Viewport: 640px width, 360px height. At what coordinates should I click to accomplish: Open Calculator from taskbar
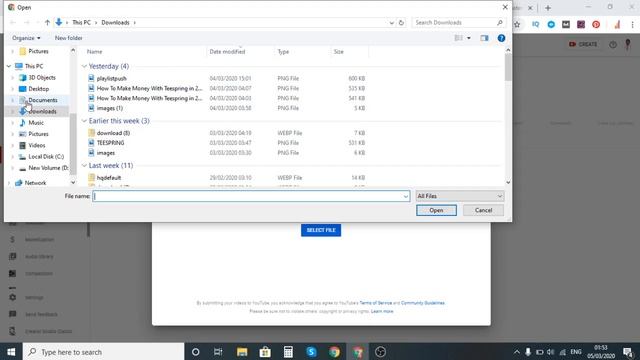pyautogui.click(x=288, y=352)
